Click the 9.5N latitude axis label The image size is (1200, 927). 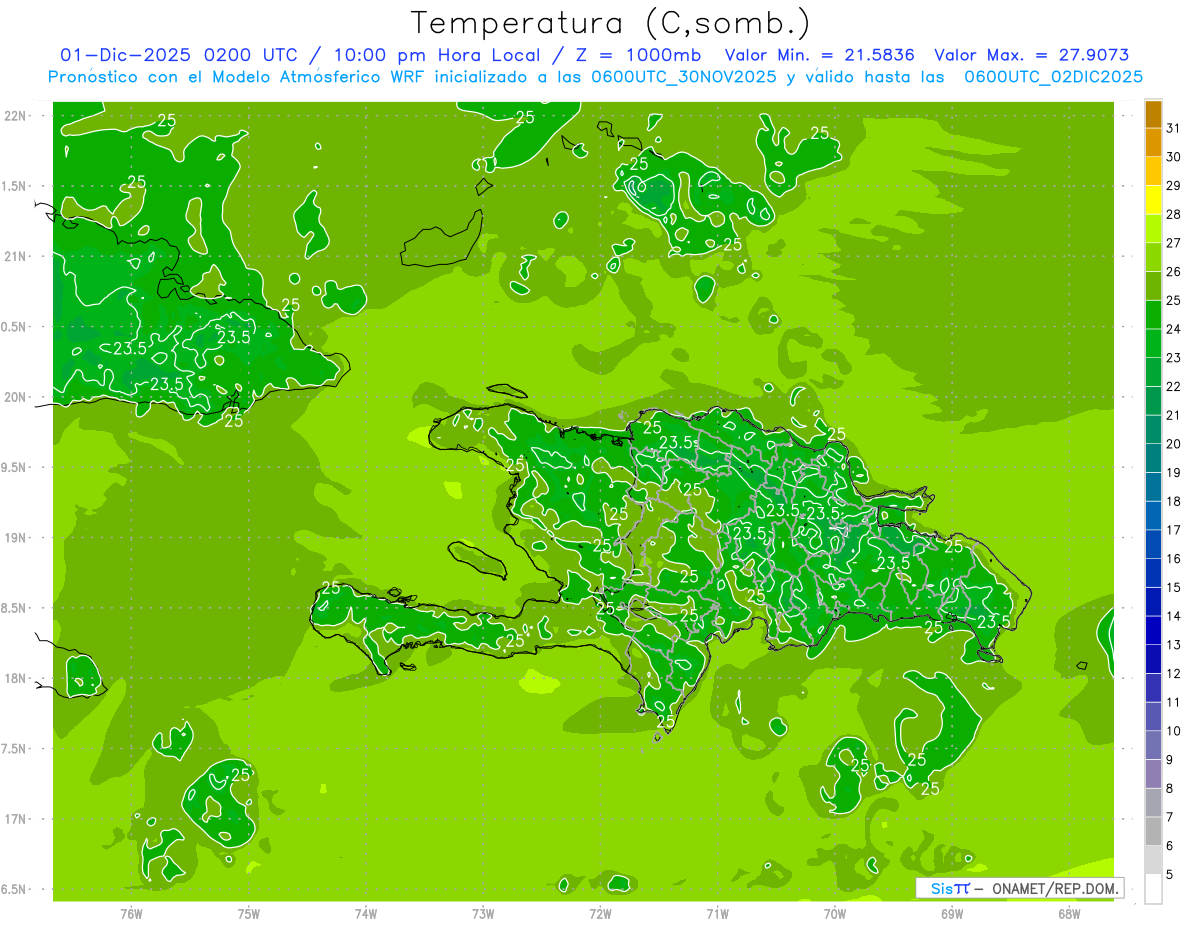(x=15, y=468)
